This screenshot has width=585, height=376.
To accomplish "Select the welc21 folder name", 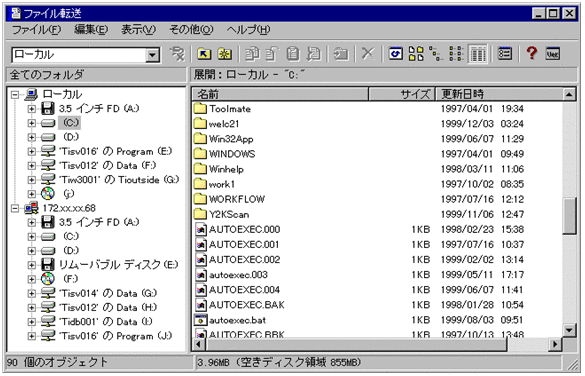I will [223, 124].
